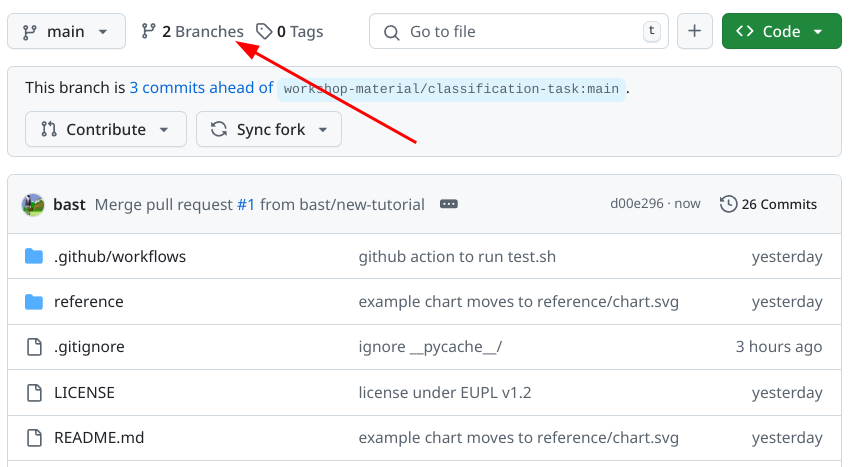Open commit 'license under EUPL v1.2'

click(x=444, y=392)
